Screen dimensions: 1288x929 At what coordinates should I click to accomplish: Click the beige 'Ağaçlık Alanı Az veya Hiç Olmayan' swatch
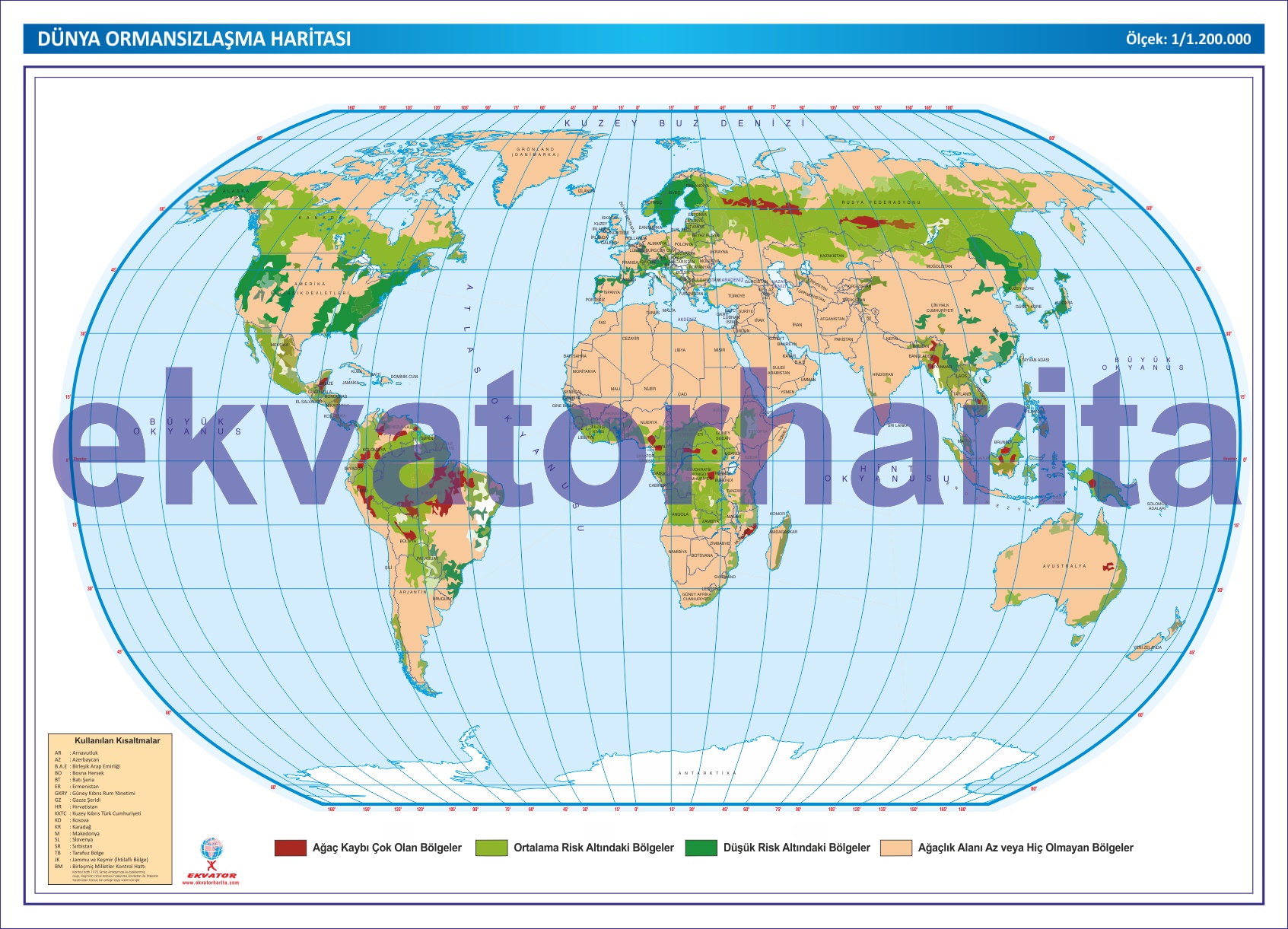click(896, 848)
